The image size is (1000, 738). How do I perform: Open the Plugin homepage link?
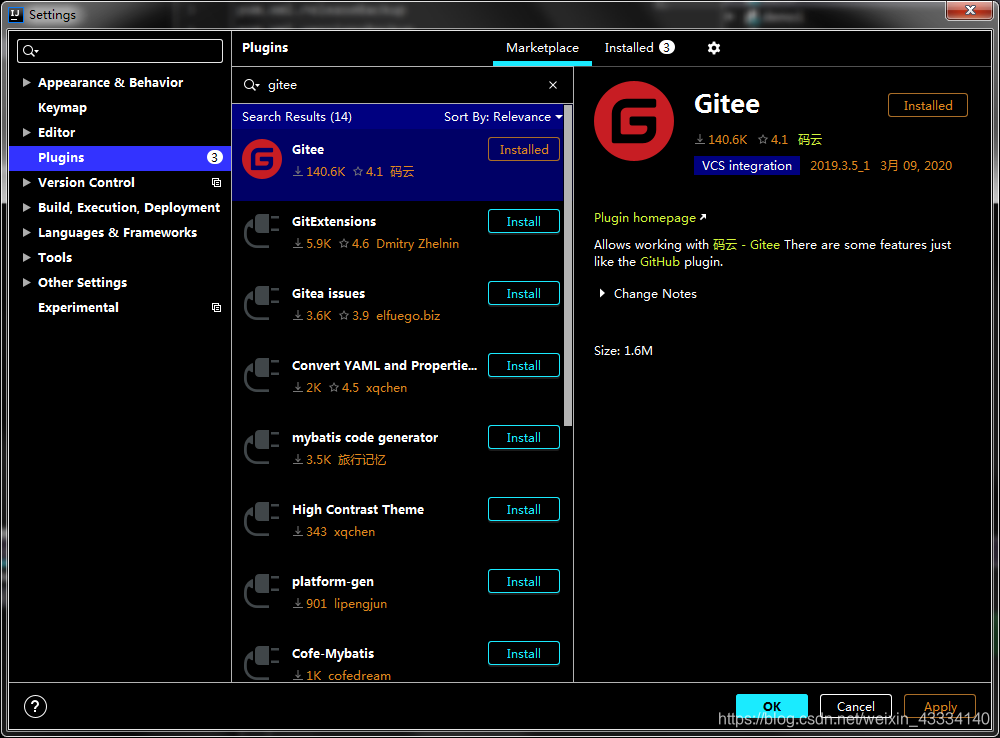coord(650,218)
